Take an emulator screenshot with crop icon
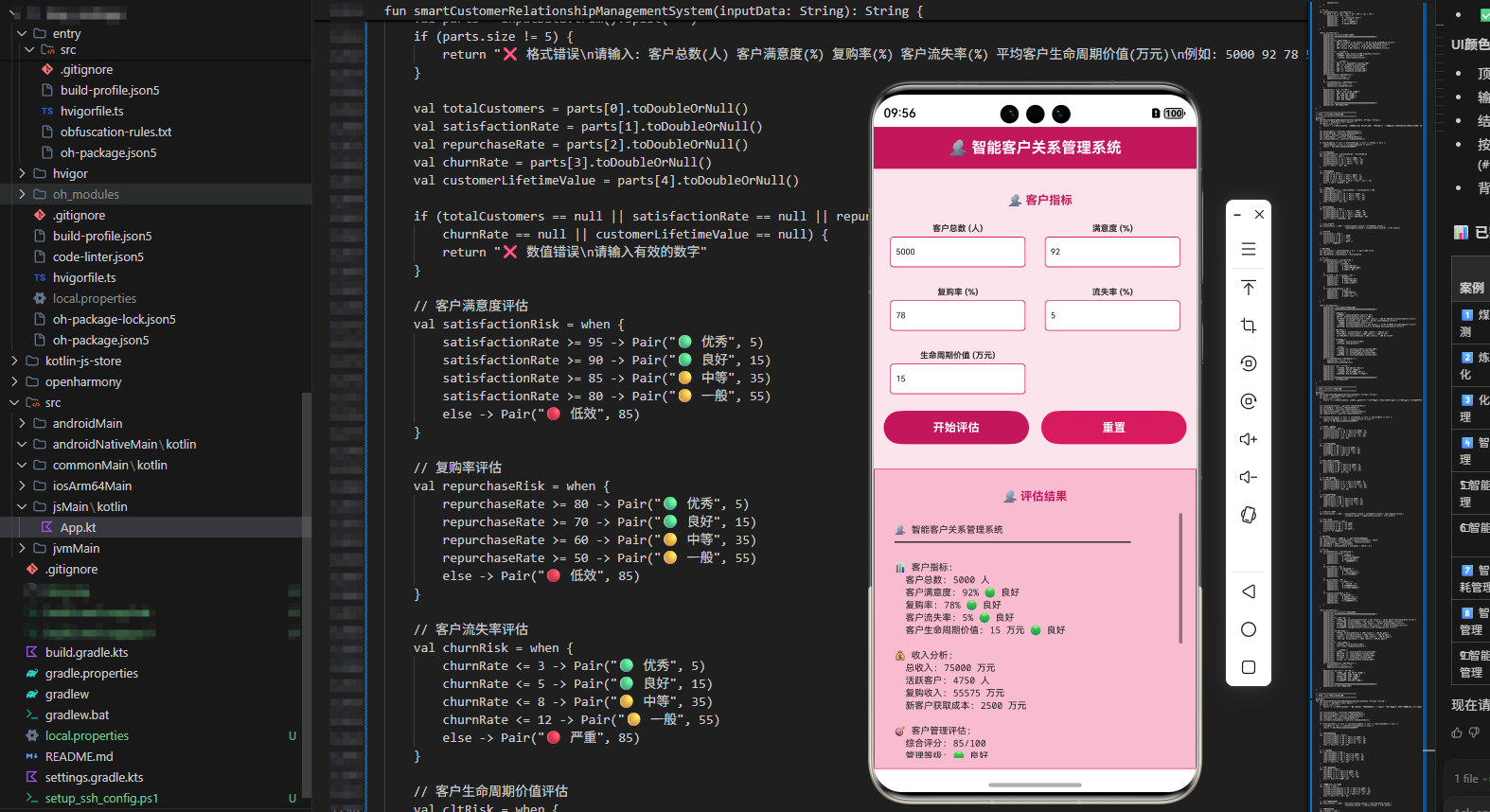This screenshot has height=812, width=1490. 1249,326
